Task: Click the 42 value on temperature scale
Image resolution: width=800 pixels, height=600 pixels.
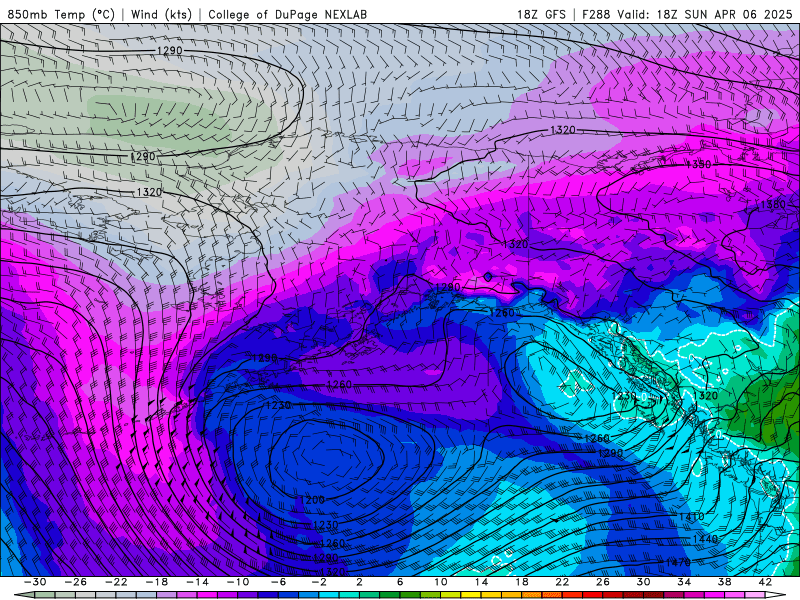Action: coord(765,582)
